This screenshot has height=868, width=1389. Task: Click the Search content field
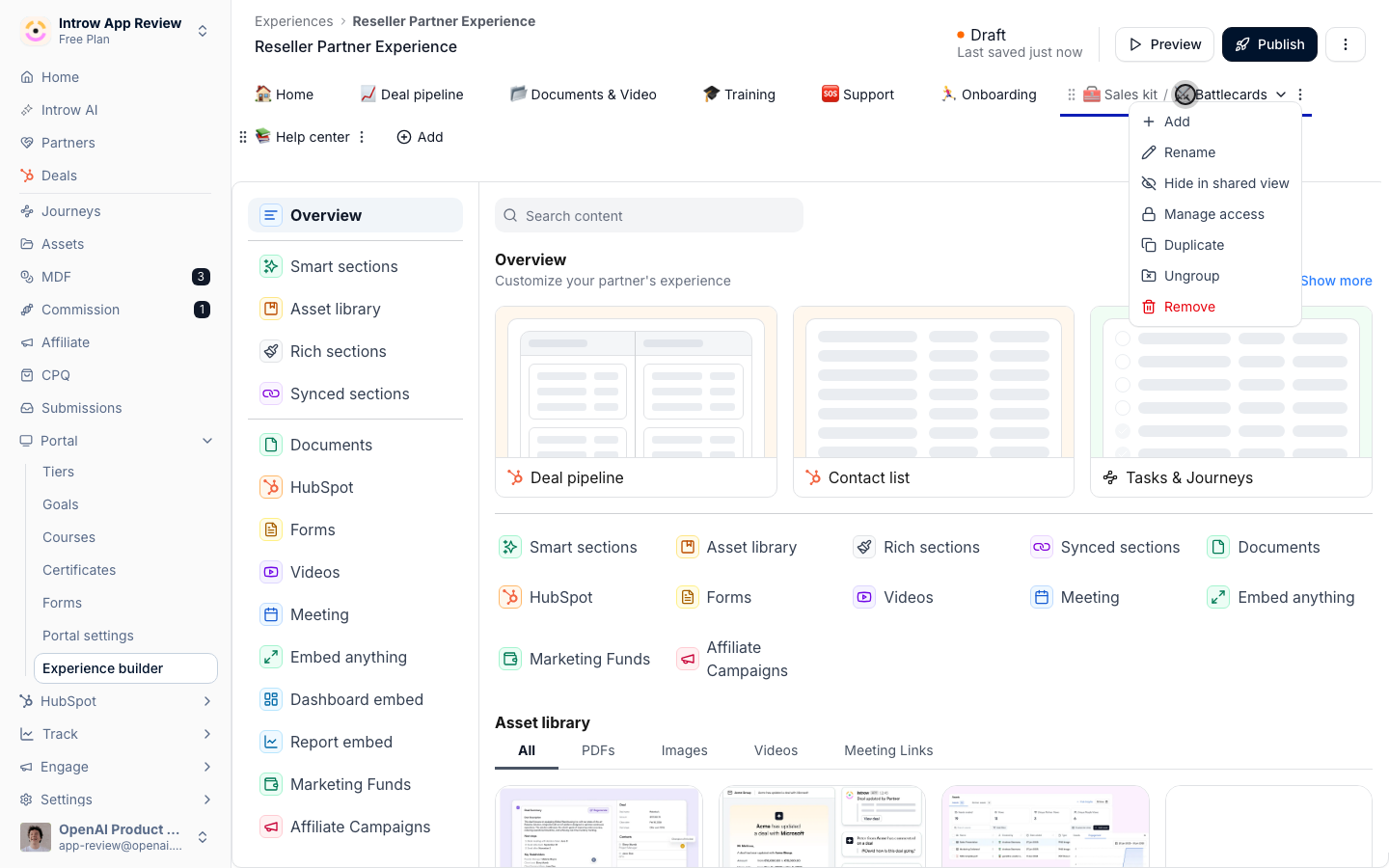649,215
